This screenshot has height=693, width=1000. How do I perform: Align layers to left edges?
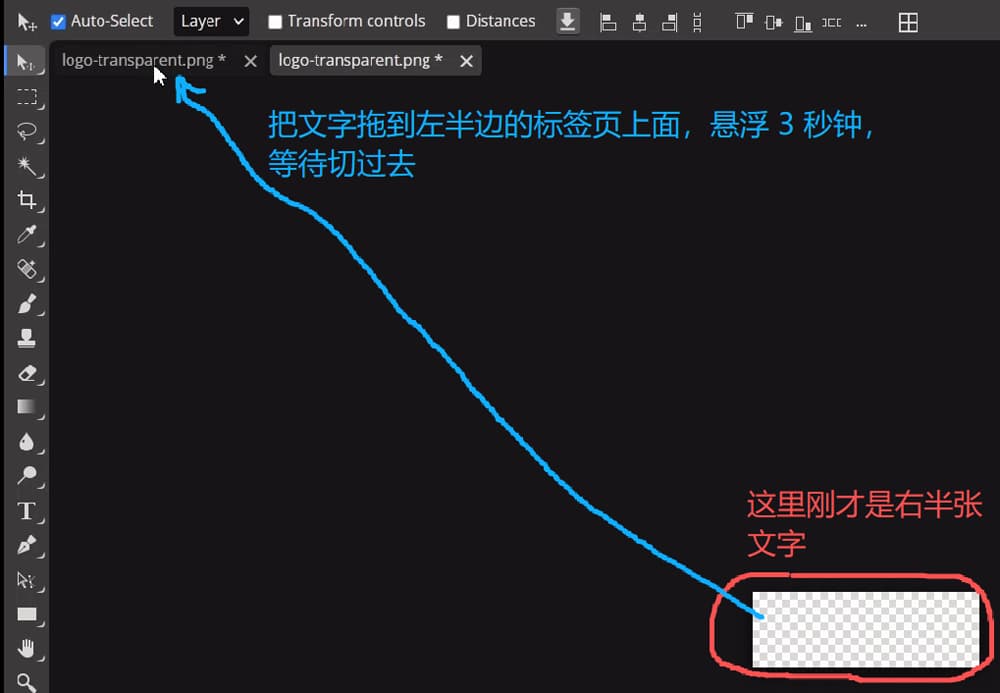coord(608,22)
